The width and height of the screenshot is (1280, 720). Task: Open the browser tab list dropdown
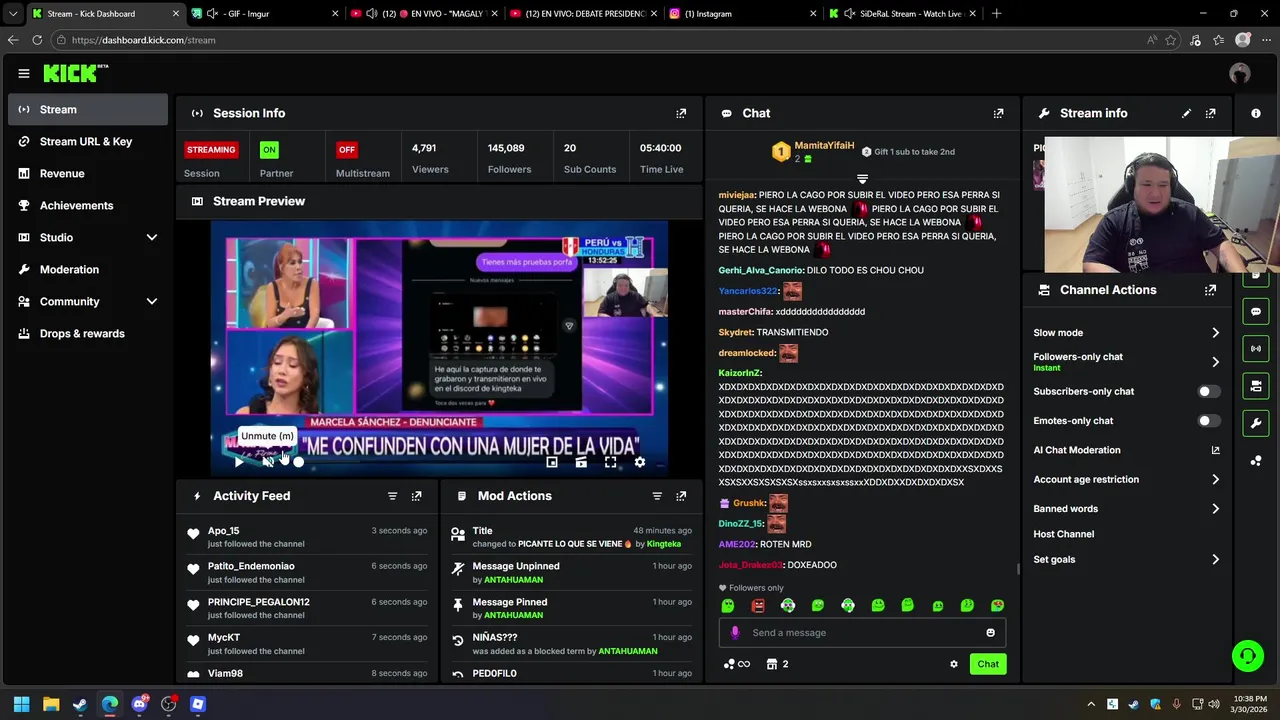(13, 14)
